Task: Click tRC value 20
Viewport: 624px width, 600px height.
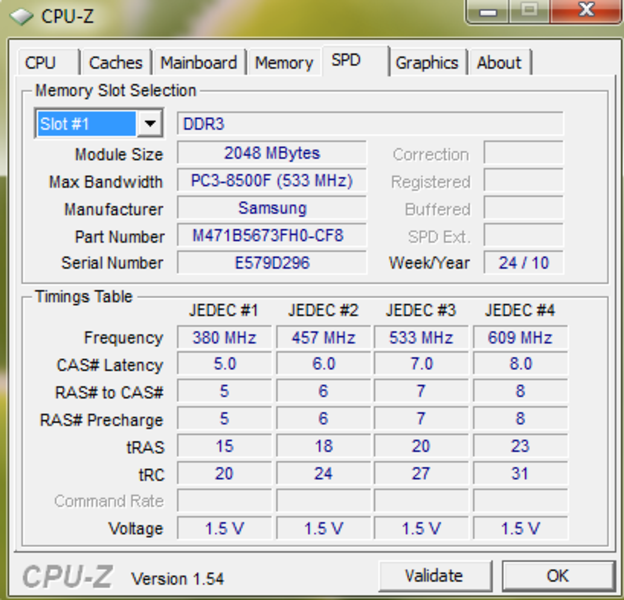Action: click(224, 473)
